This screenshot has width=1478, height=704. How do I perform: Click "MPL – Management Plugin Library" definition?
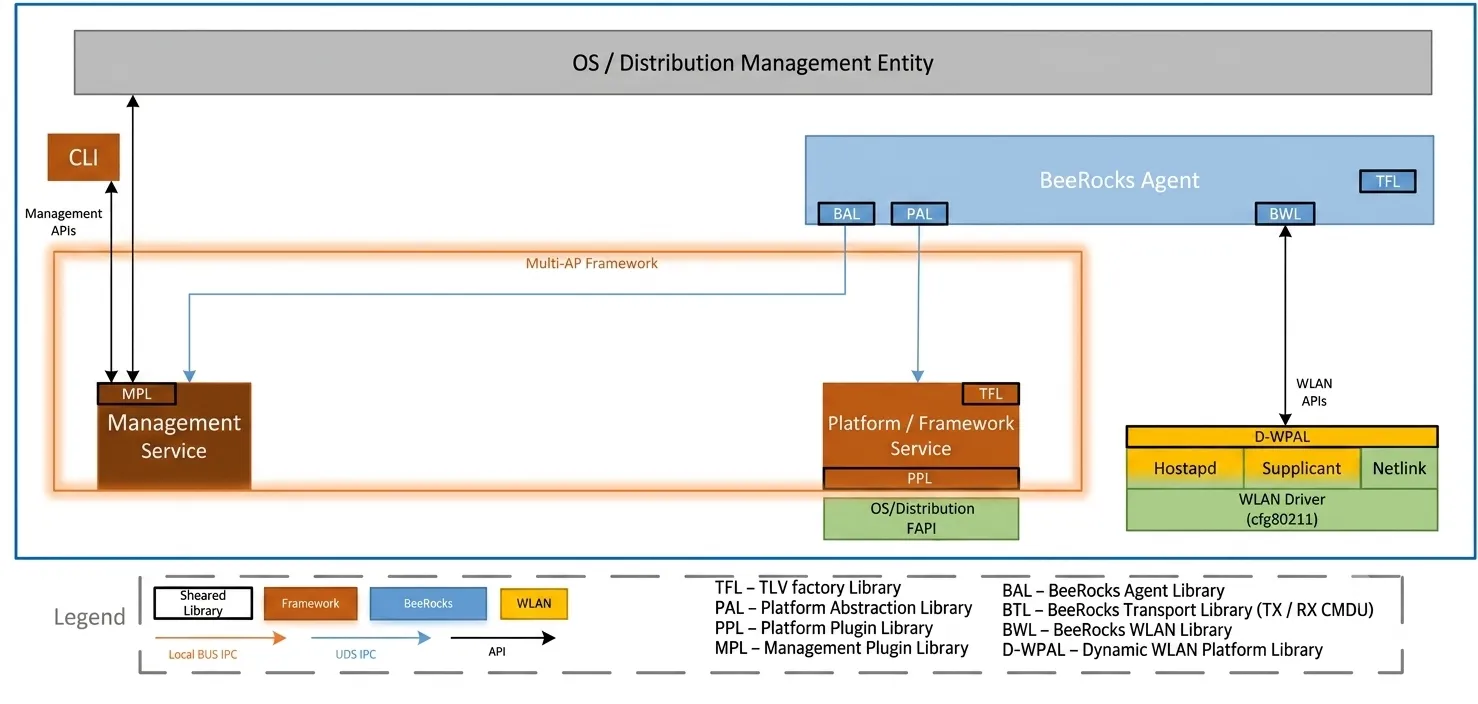[841, 648]
